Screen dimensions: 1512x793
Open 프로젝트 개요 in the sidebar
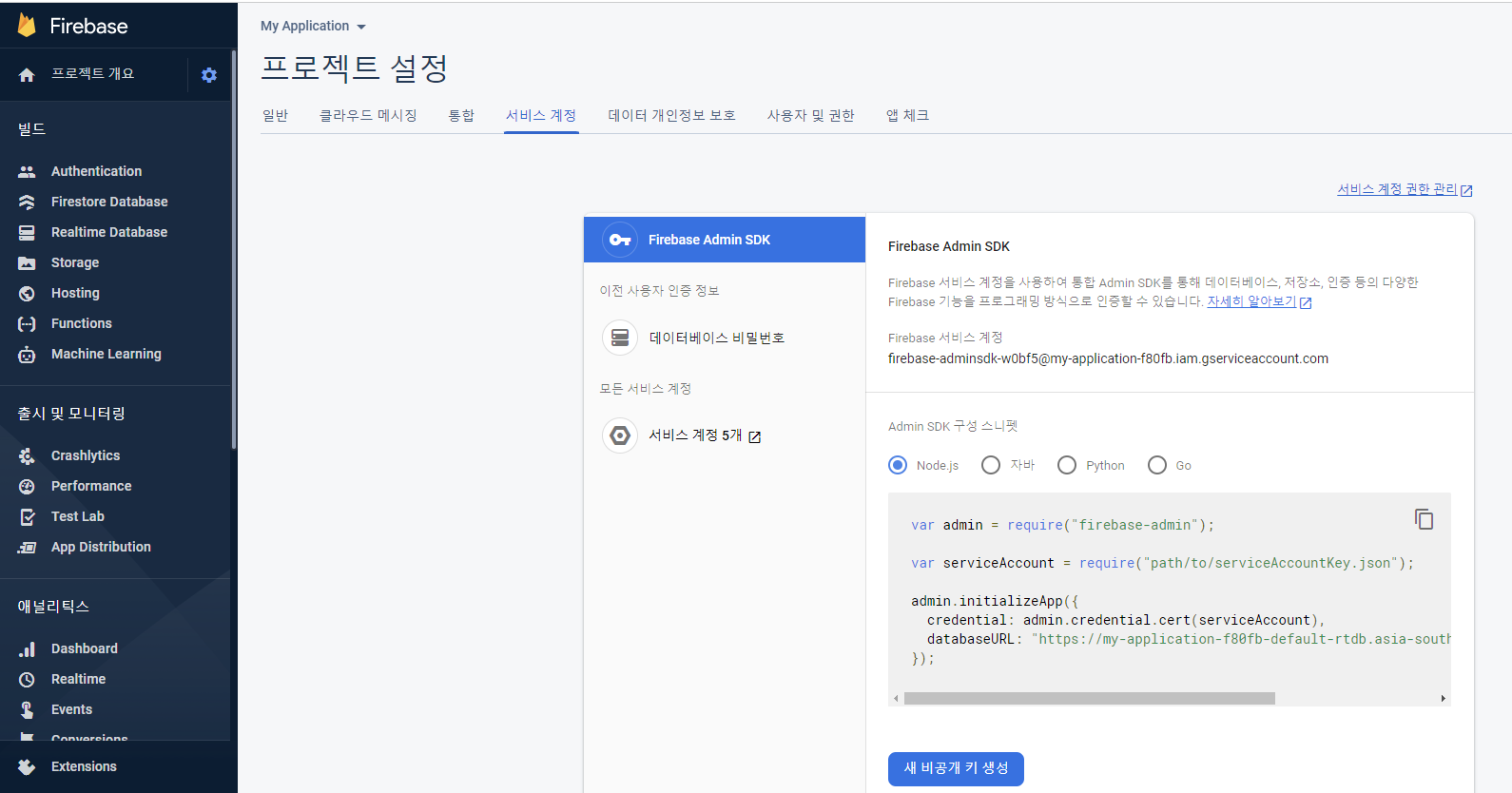pos(92,74)
